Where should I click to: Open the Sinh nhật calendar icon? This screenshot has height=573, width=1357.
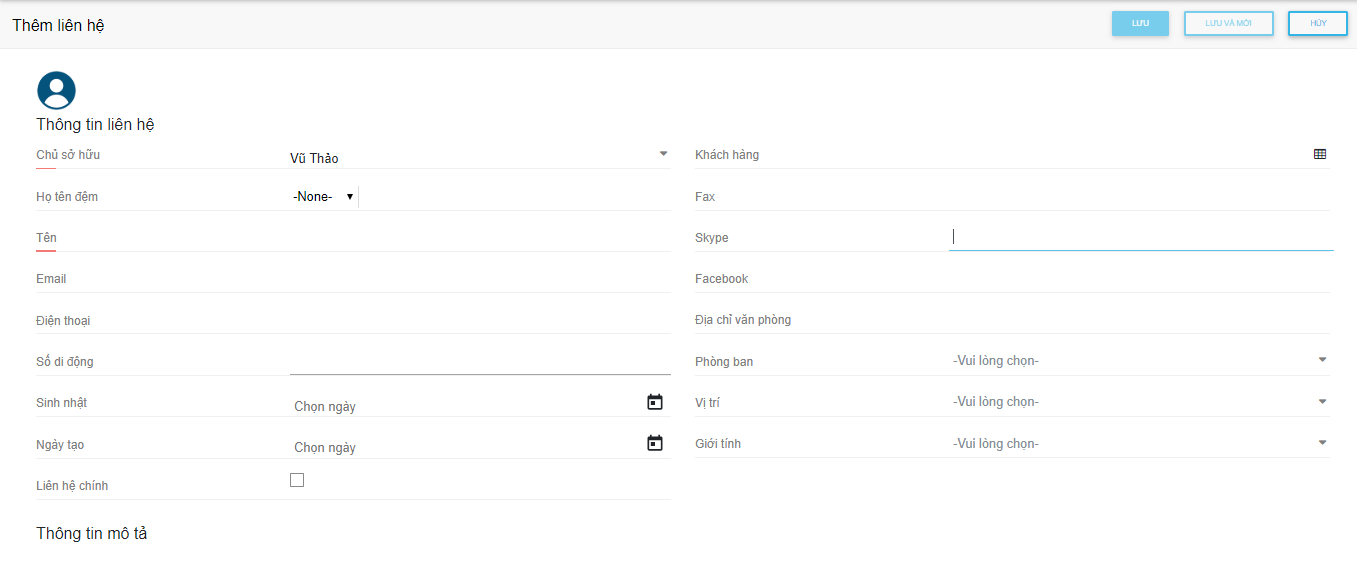(x=655, y=402)
